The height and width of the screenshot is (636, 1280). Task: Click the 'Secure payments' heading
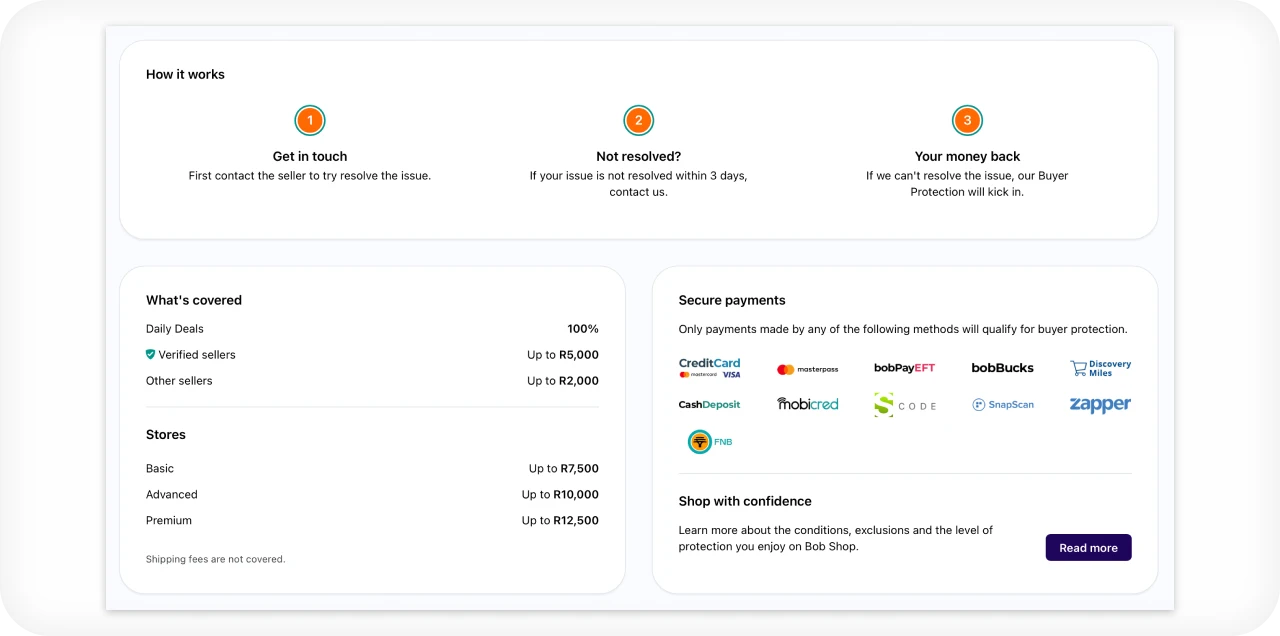pos(732,300)
